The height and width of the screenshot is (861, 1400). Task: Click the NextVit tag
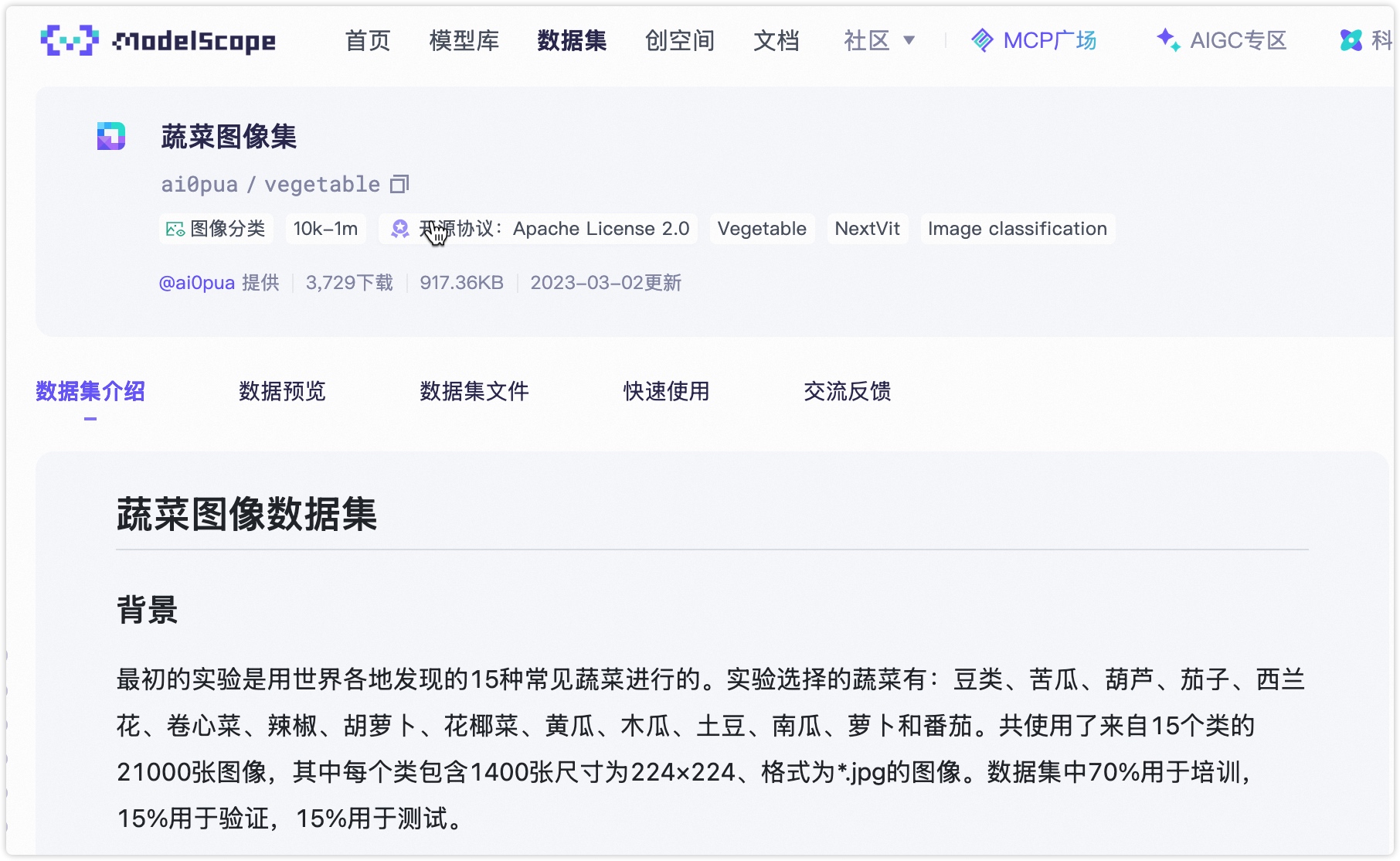pyautogui.click(x=867, y=229)
